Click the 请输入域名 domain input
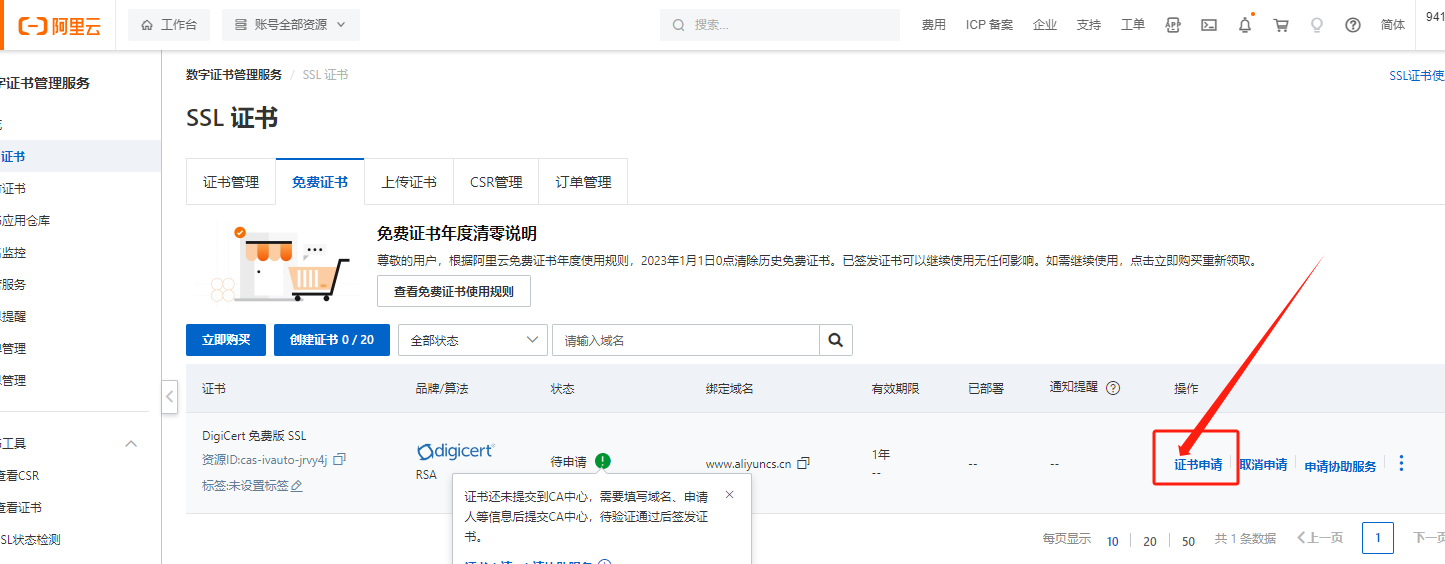The height and width of the screenshot is (564, 1445). coord(686,340)
